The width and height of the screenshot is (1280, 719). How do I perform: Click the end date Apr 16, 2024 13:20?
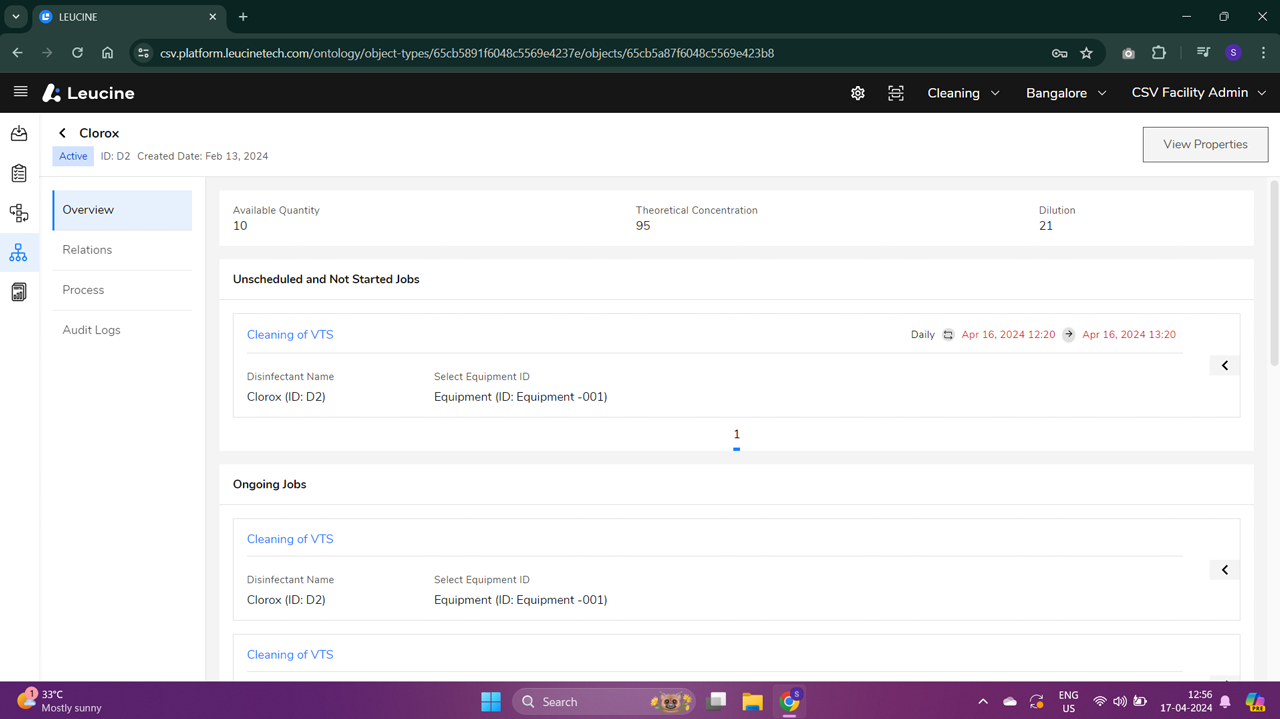pyautogui.click(x=1129, y=335)
